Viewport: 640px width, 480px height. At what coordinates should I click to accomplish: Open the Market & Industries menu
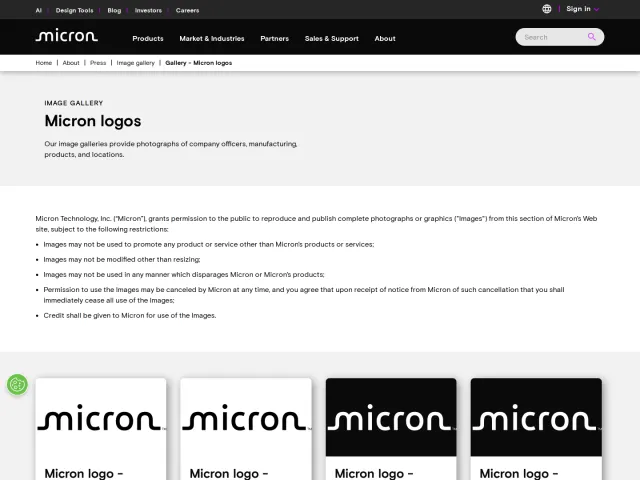212,38
